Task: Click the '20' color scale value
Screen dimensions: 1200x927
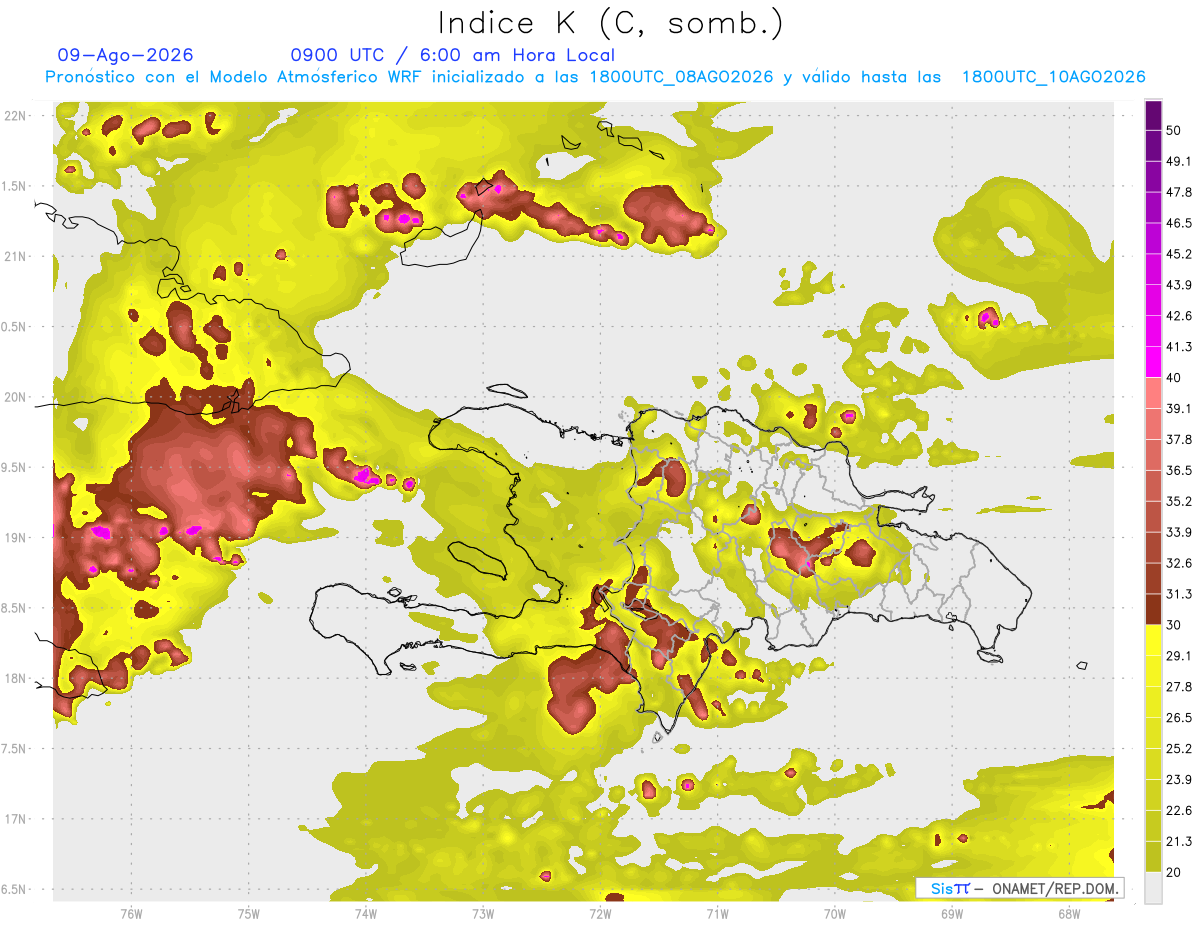Action: click(1175, 872)
